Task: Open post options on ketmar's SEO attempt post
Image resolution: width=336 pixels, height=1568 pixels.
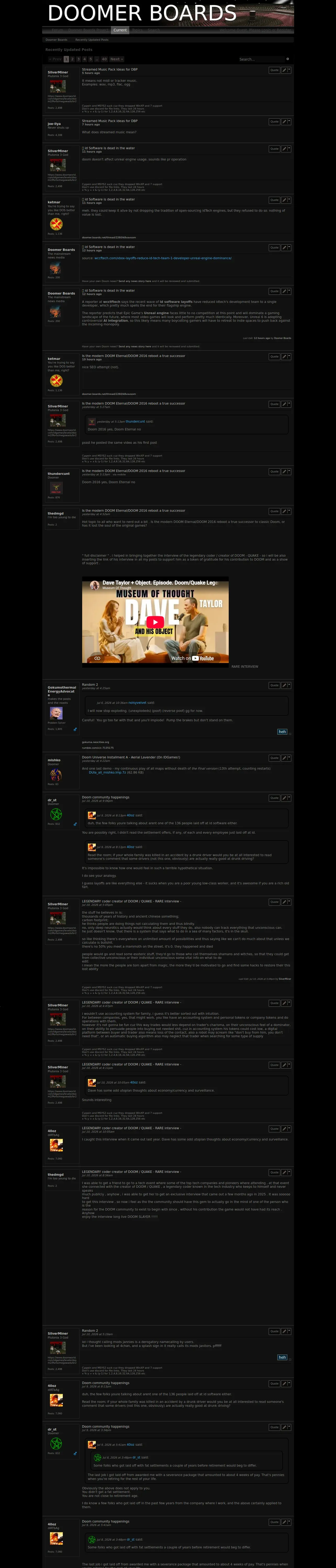Action: tap(286, 357)
